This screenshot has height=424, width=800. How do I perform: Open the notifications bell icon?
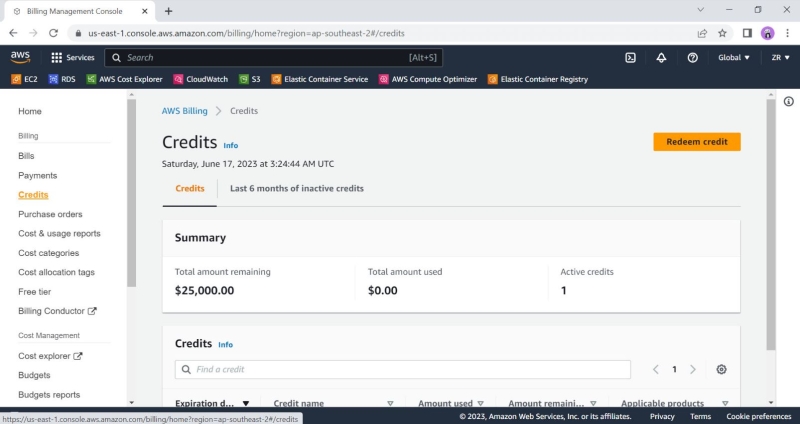pos(661,58)
